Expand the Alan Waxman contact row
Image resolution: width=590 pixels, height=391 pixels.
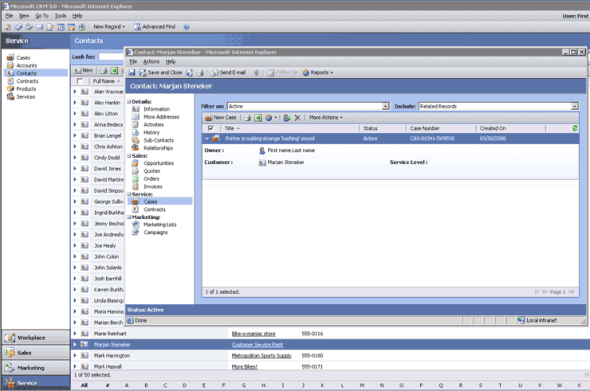click(x=75, y=91)
